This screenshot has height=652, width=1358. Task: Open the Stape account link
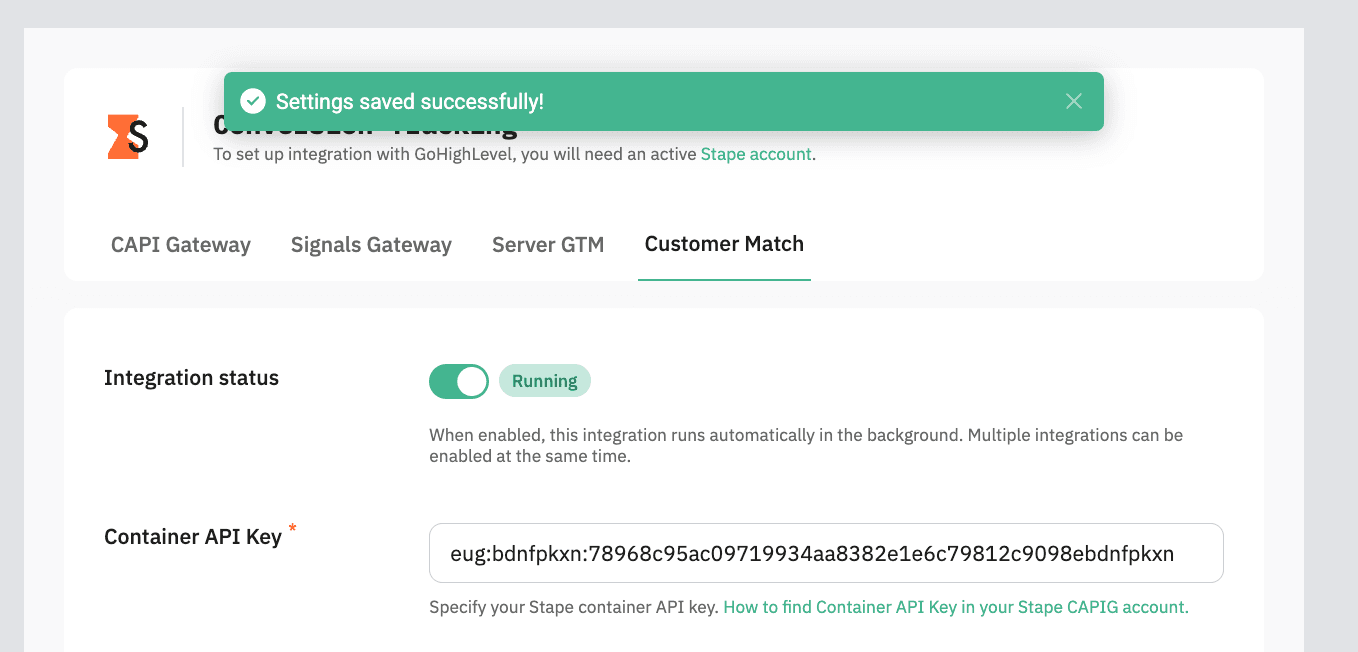coord(756,155)
